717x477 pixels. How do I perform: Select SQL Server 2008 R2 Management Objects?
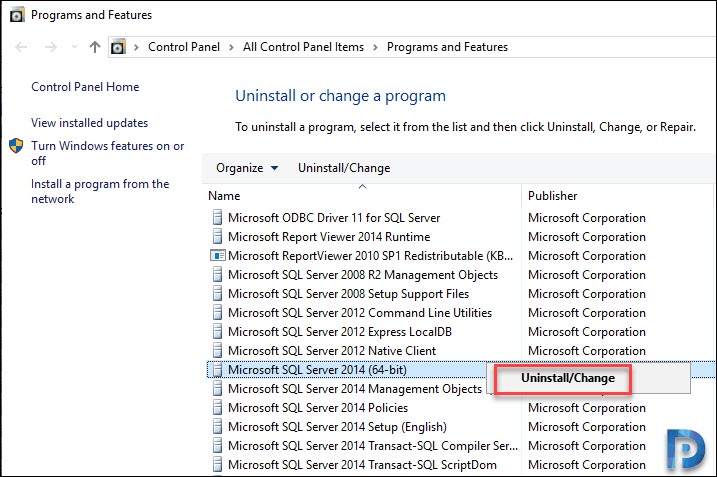363,275
